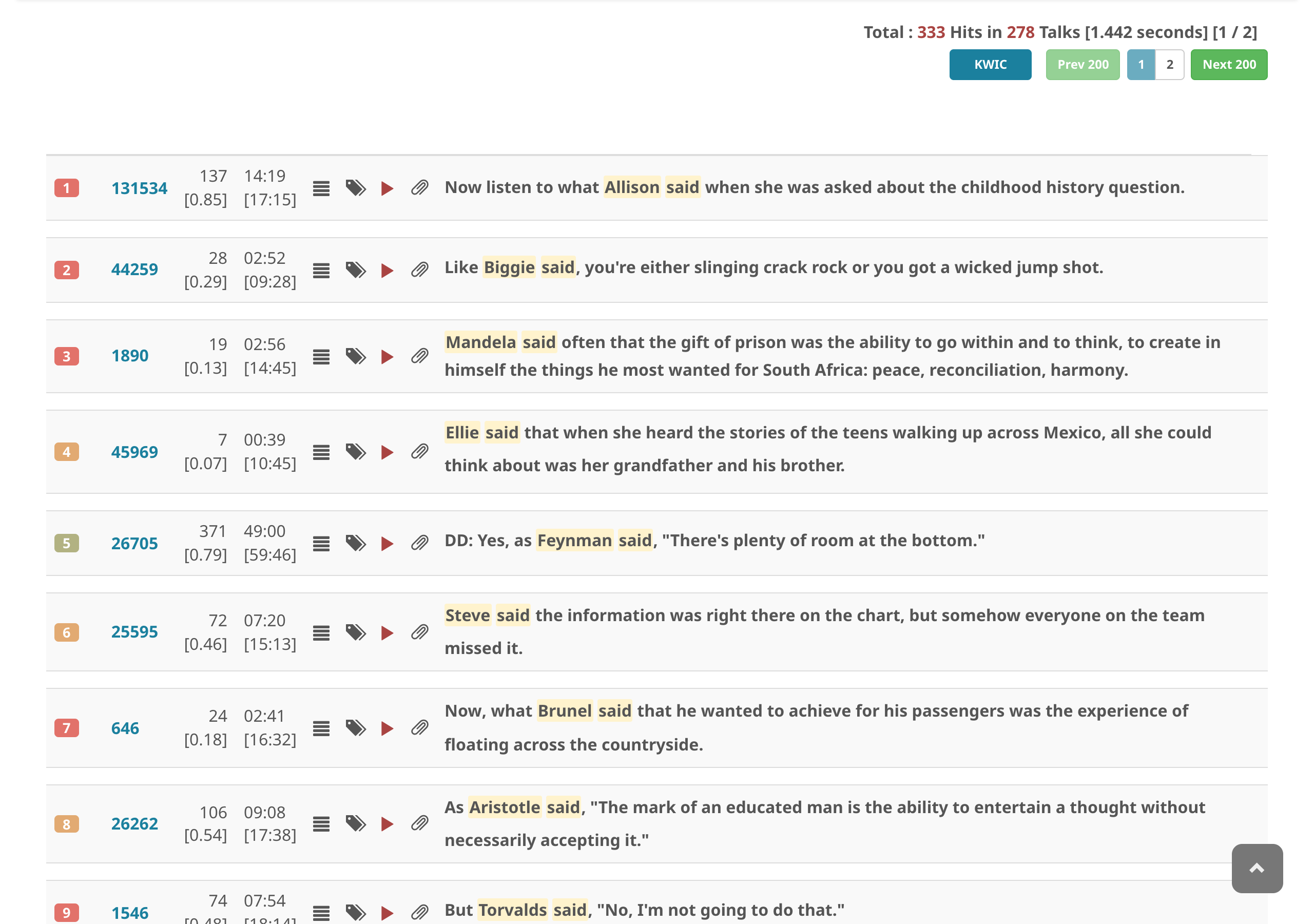Play the Biggie crack rock result

pos(388,270)
